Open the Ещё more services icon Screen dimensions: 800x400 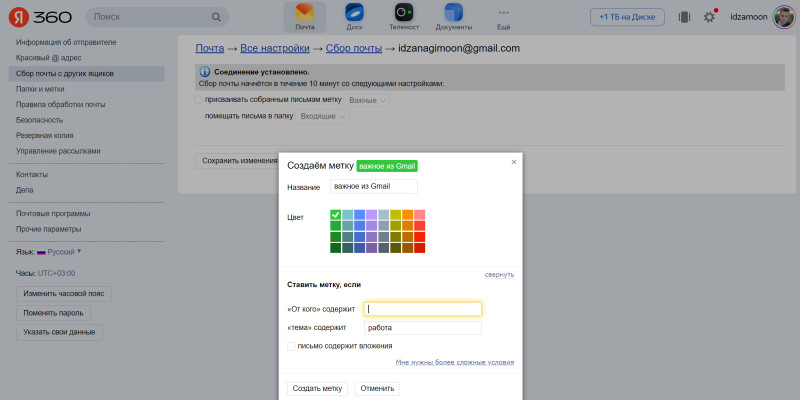point(503,16)
